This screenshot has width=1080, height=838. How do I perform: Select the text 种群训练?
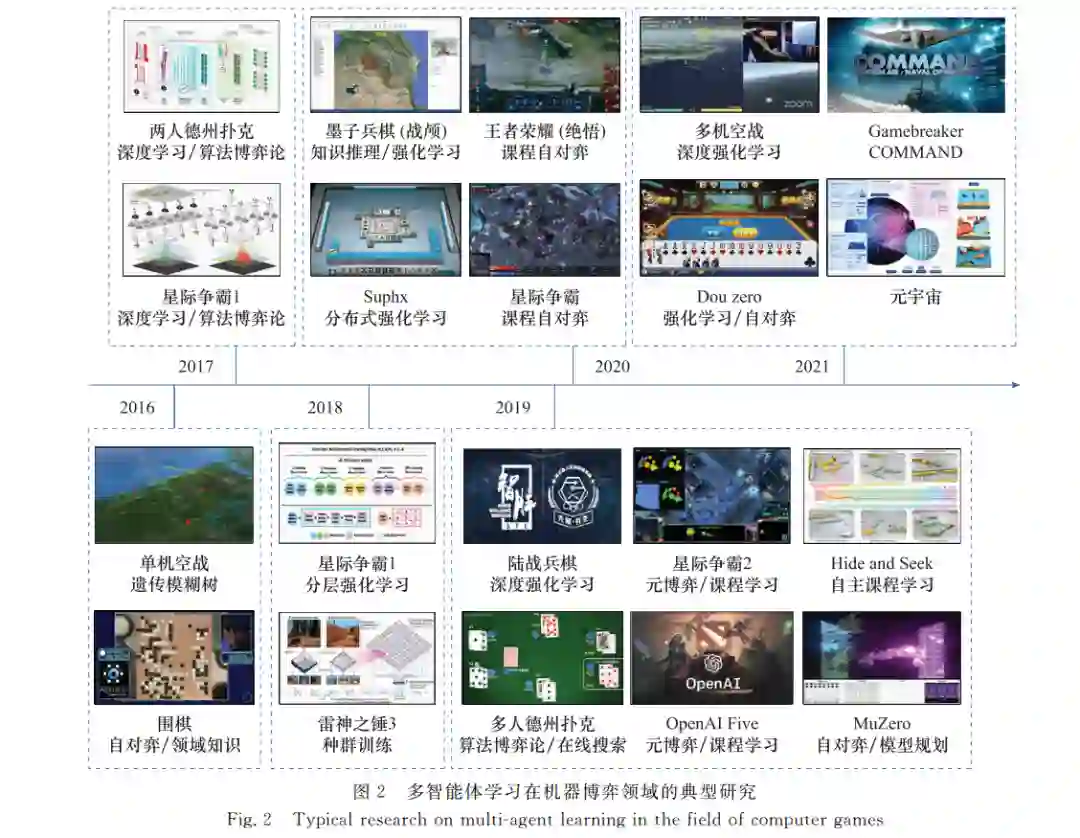[x=357, y=745]
